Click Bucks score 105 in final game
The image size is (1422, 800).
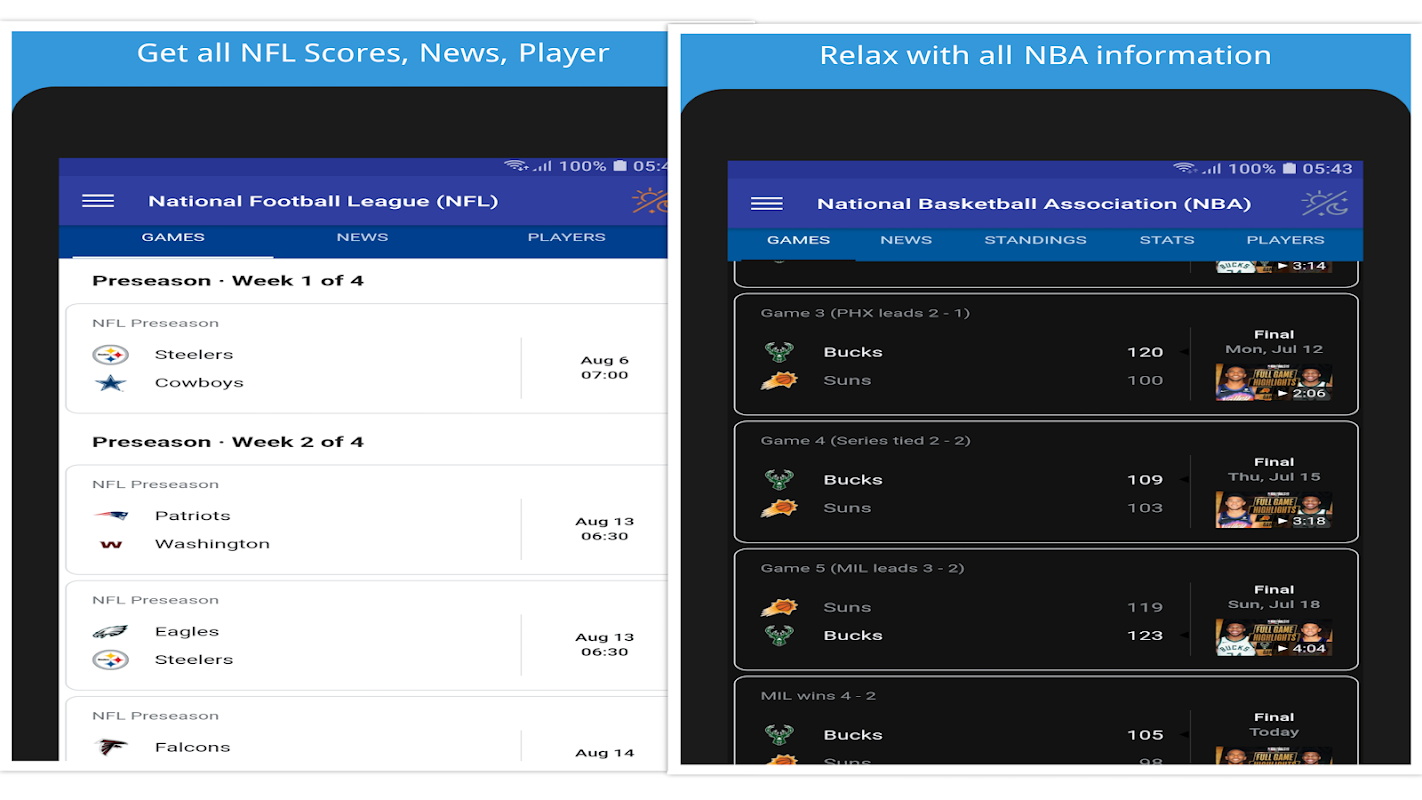click(1145, 735)
